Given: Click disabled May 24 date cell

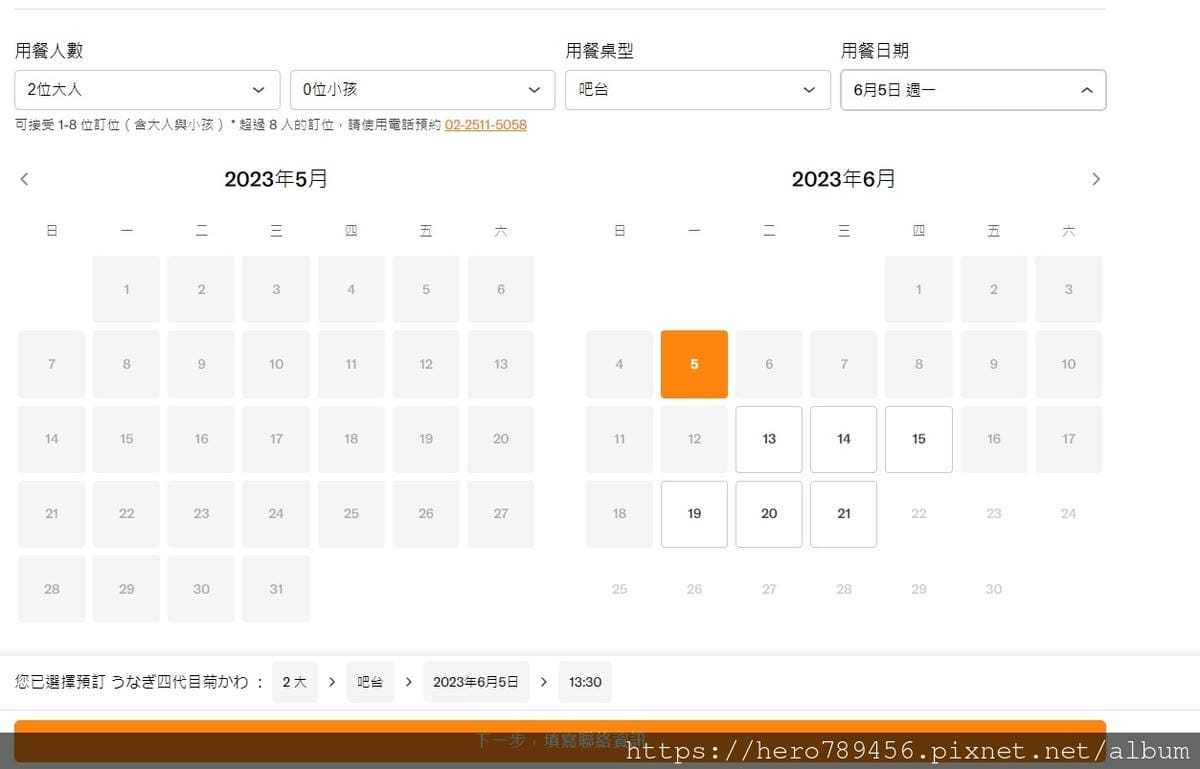Looking at the screenshot, I should point(276,514).
